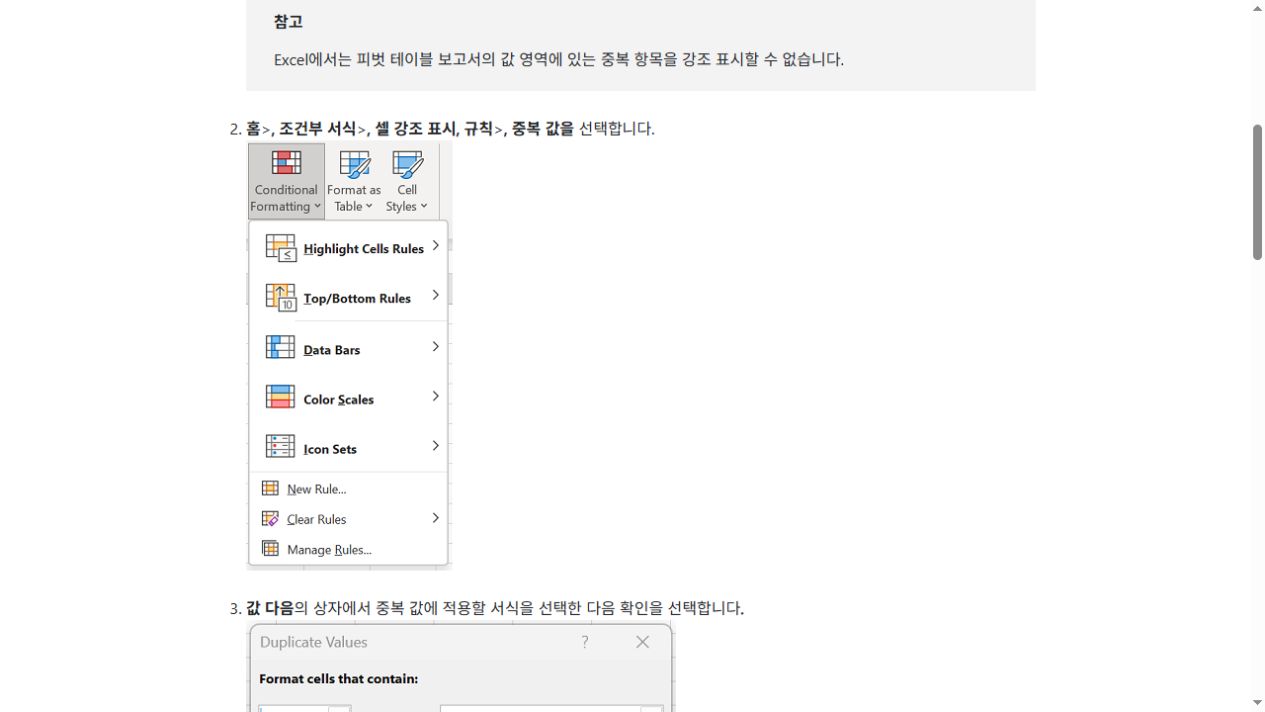Click the note about 피벗 테이블 보고서

[x=559, y=59]
